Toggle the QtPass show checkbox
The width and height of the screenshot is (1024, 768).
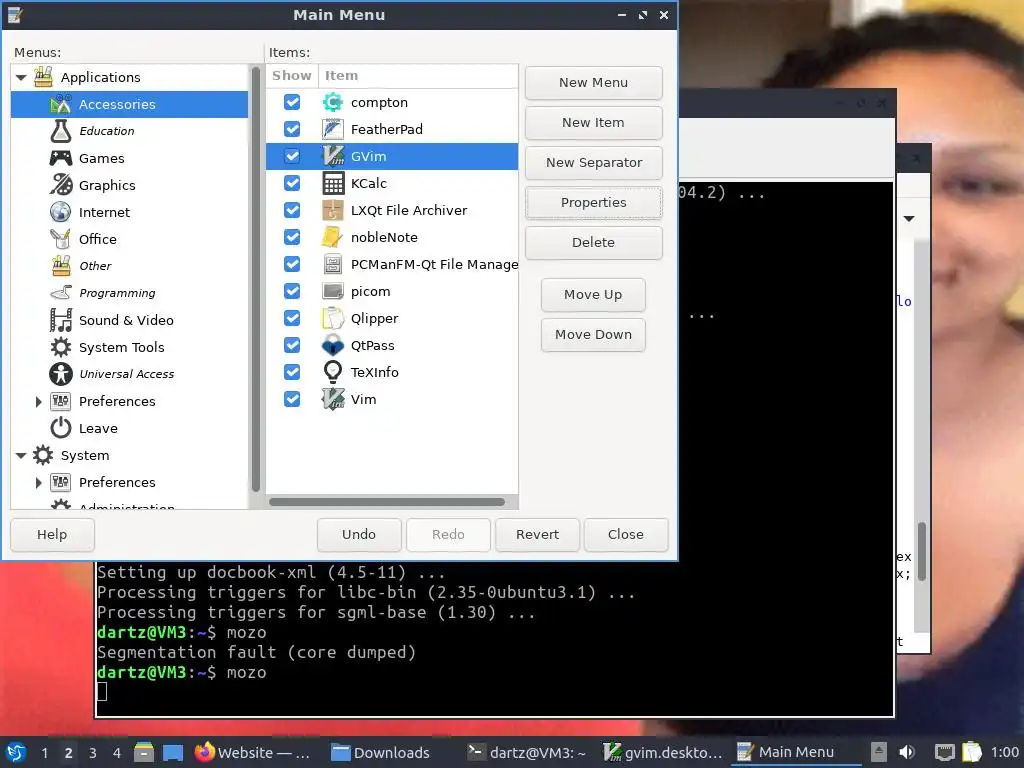[292, 345]
